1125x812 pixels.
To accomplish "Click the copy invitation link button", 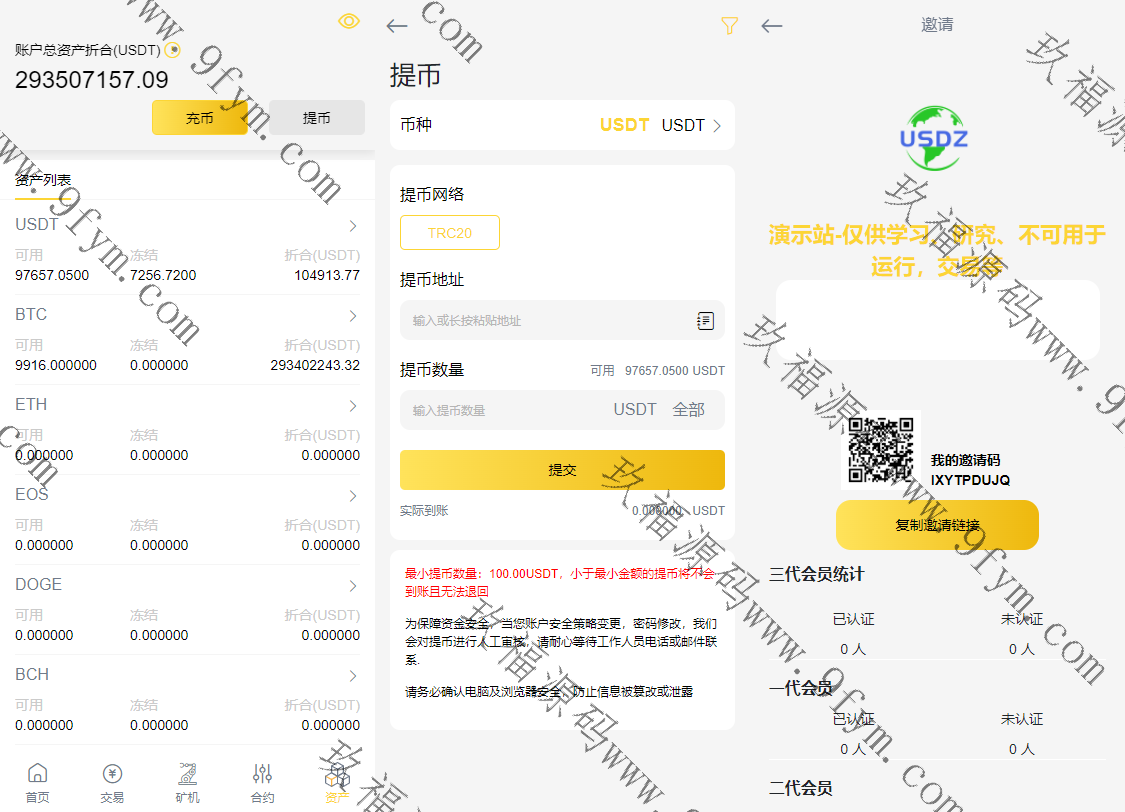I will [937, 525].
